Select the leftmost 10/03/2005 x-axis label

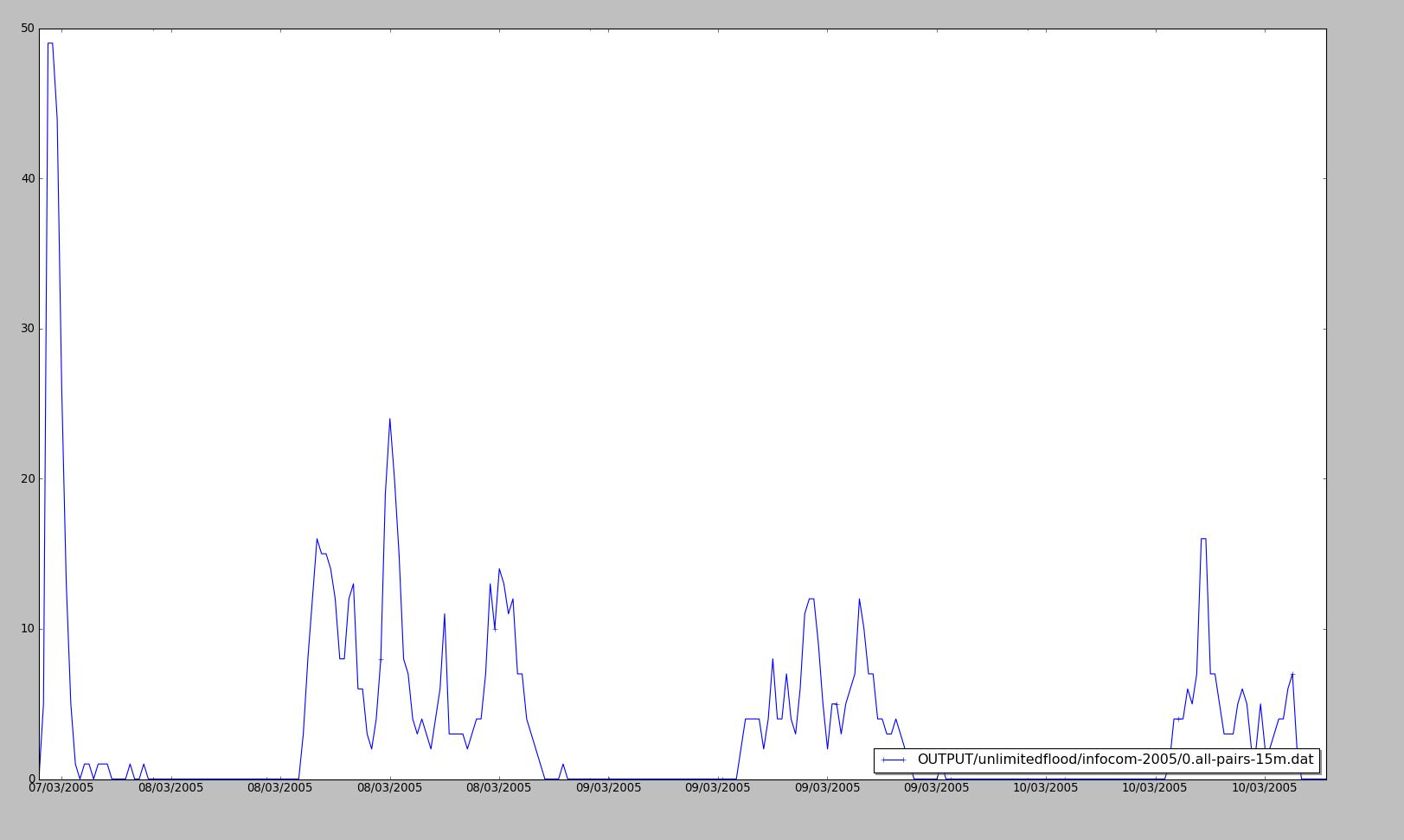click(x=1045, y=788)
